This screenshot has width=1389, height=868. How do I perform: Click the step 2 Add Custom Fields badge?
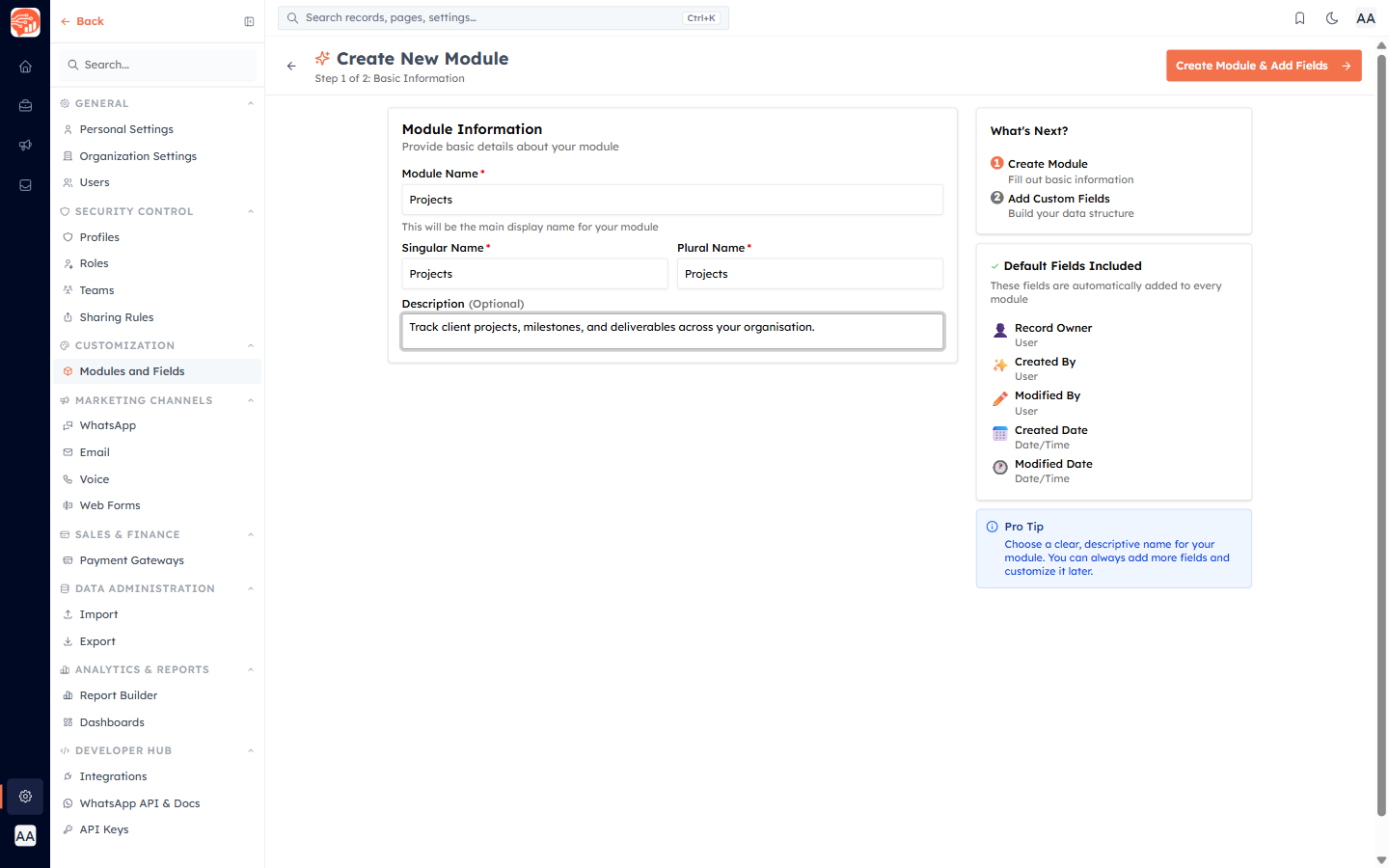point(997,198)
